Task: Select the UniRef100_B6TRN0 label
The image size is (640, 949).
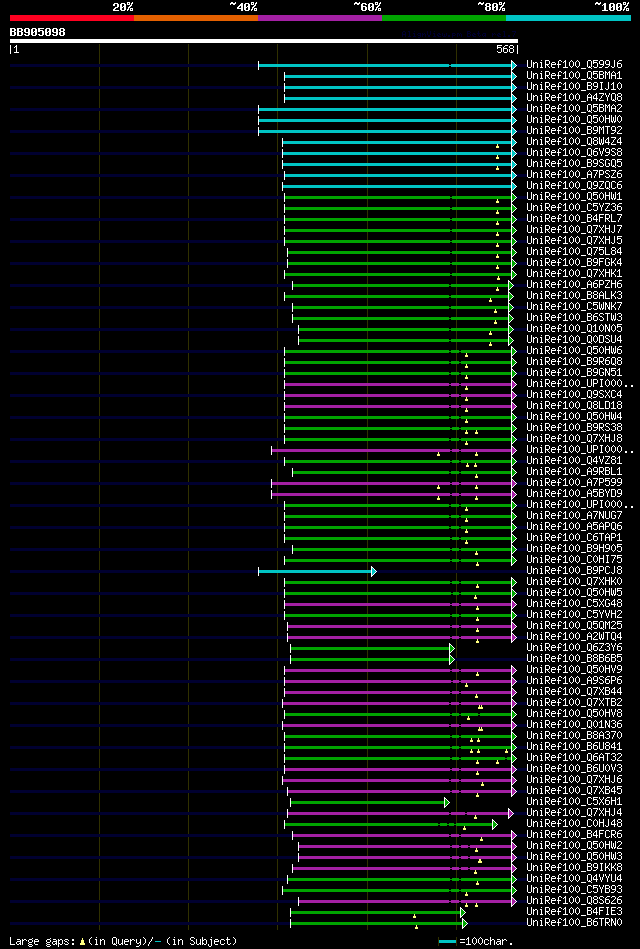Action: tap(575, 924)
